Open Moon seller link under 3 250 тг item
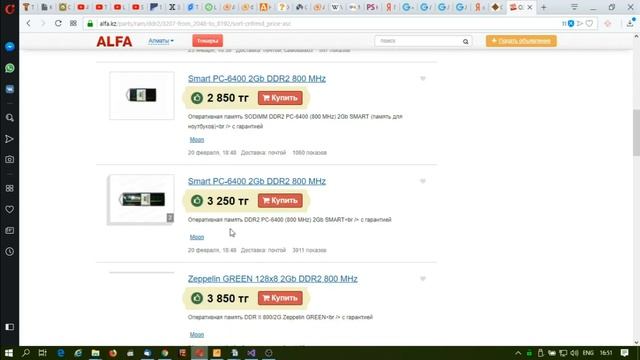The width and height of the screenshot is (640, 360). click(197, 237)
